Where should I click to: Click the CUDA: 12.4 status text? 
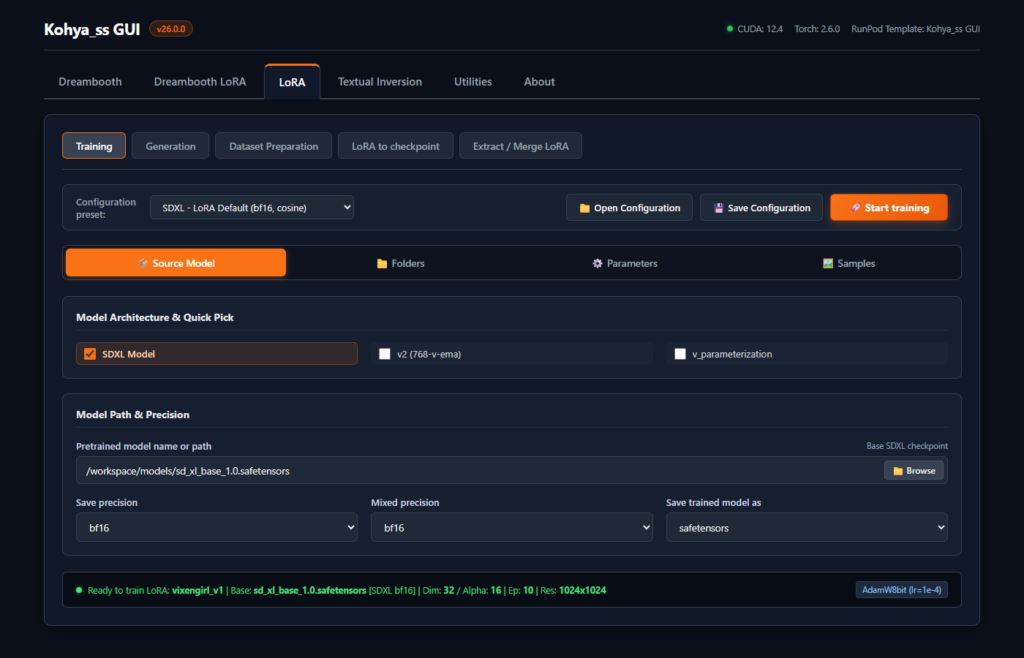760,29
